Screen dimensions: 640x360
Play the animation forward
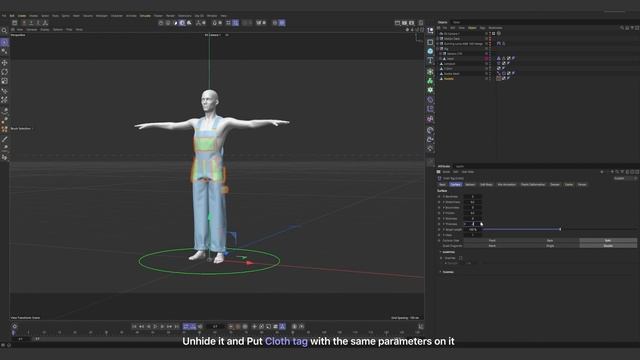156,327
